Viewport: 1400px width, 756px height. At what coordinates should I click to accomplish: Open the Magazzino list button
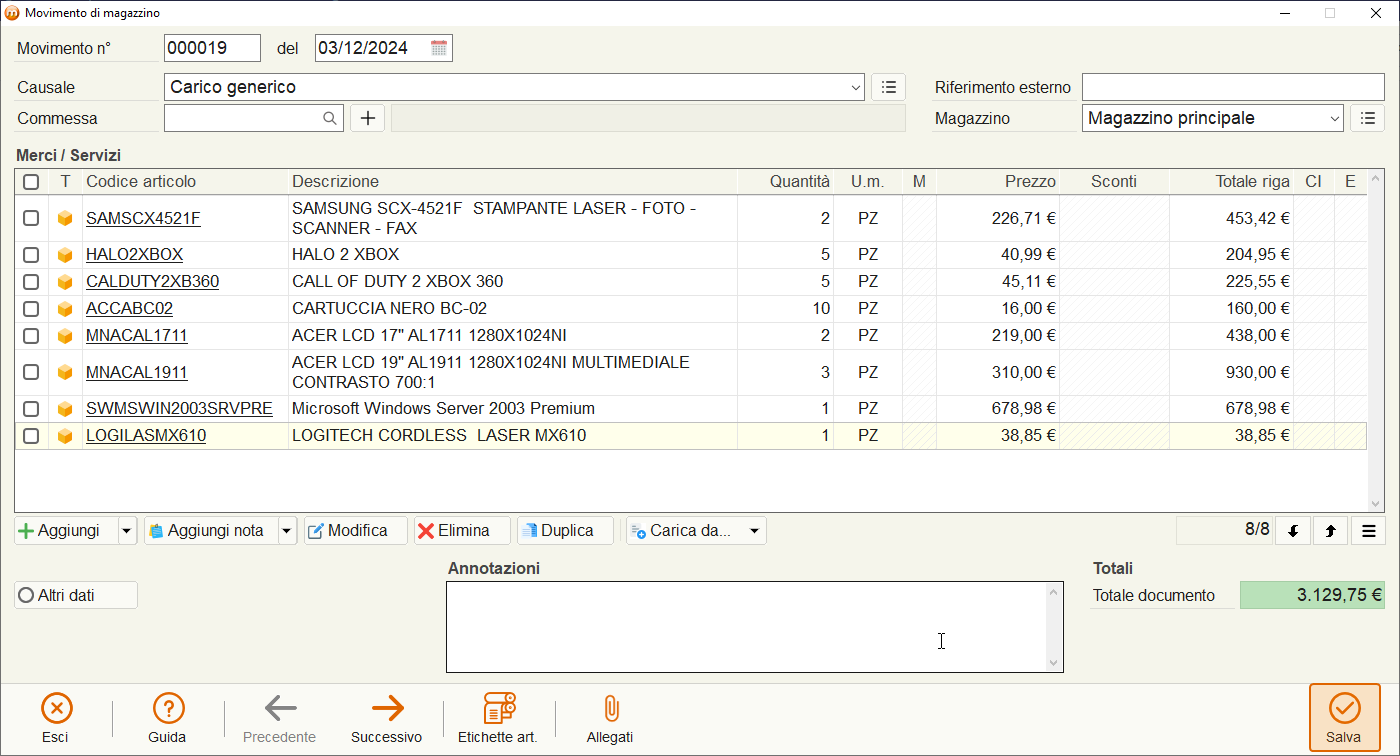(1368, 118)
